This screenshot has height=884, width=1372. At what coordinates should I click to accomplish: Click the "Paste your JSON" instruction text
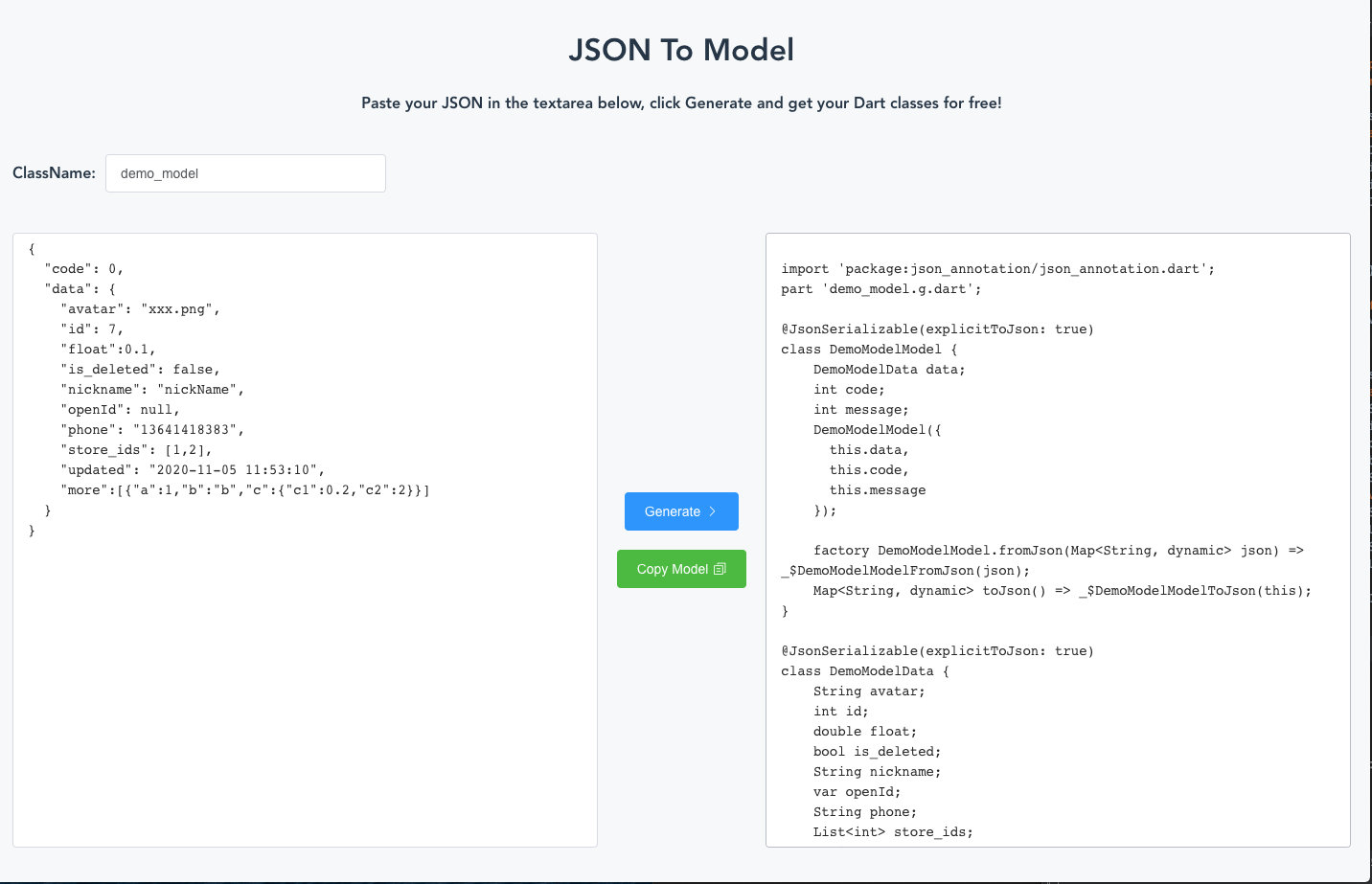pyautogui.click(x=681, y=103)
